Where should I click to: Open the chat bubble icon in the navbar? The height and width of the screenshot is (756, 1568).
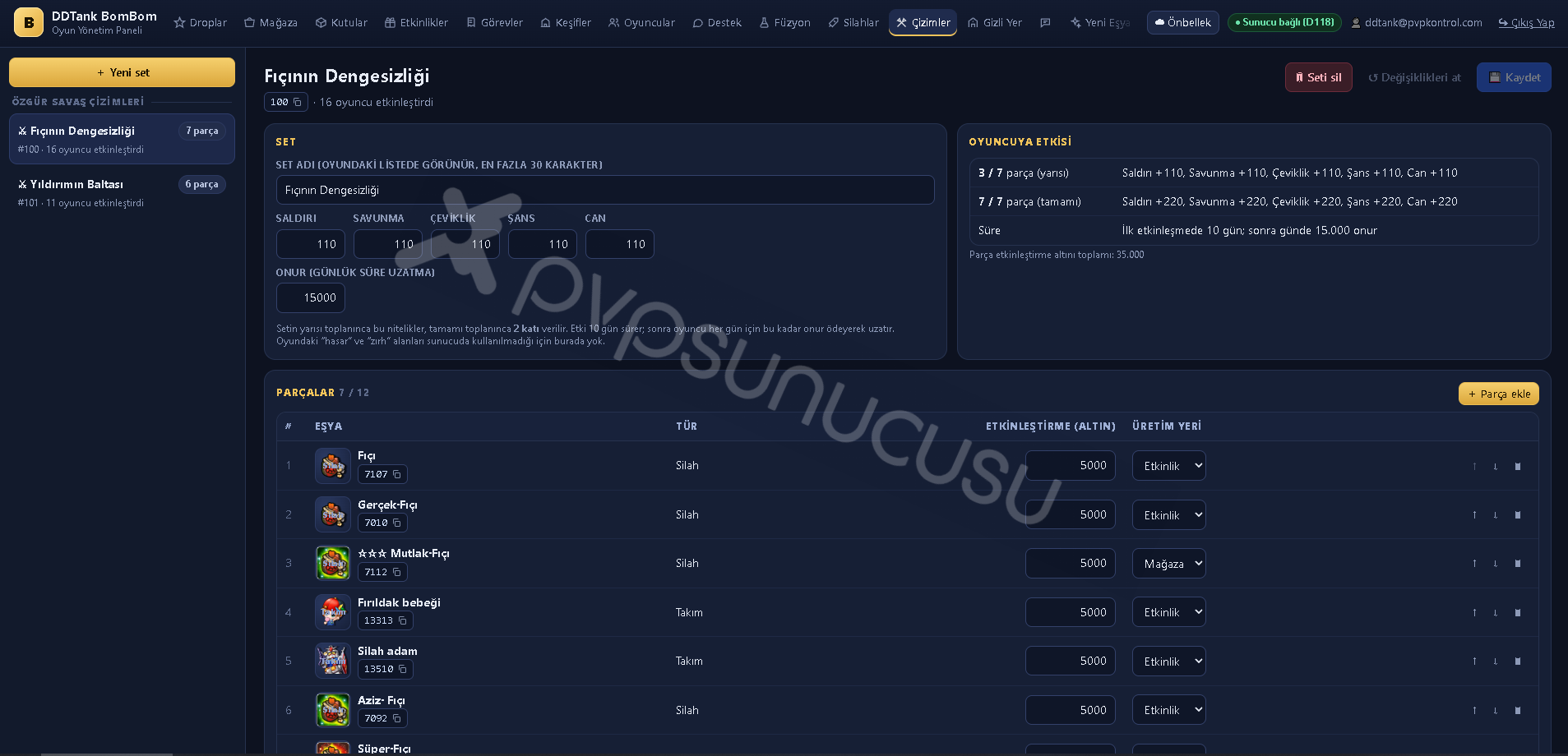pos(1045,23)
